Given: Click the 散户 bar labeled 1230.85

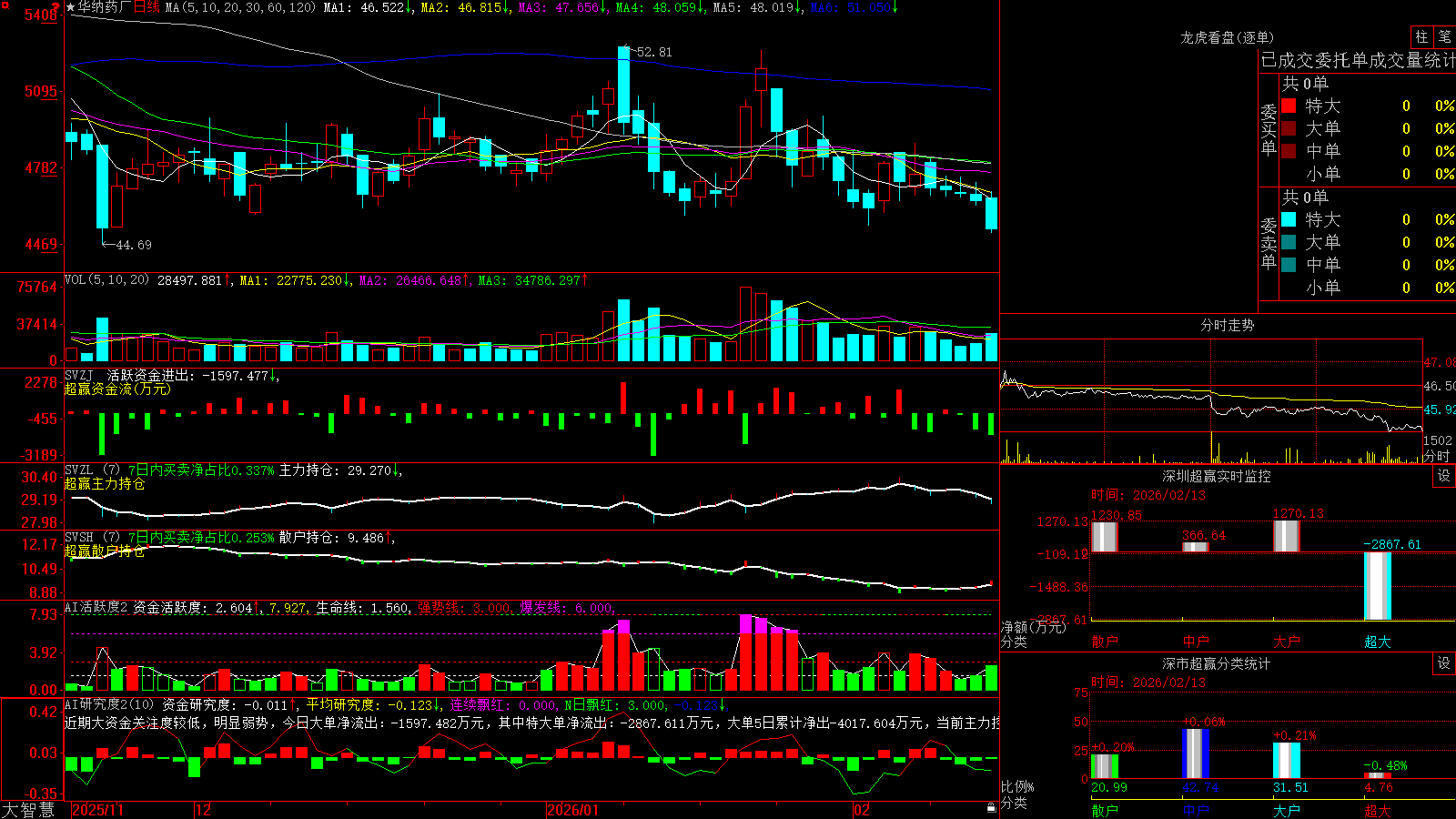Looking at the screenshot, I should pyautogui.click(x=1104, y=536).
